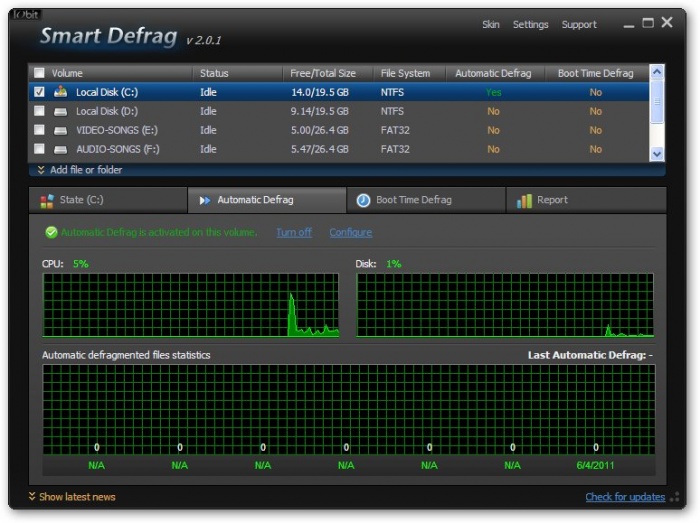700x523 pixels.
Task: Click the Local Disk (D:) drive icon
Action: pos(60,112)
